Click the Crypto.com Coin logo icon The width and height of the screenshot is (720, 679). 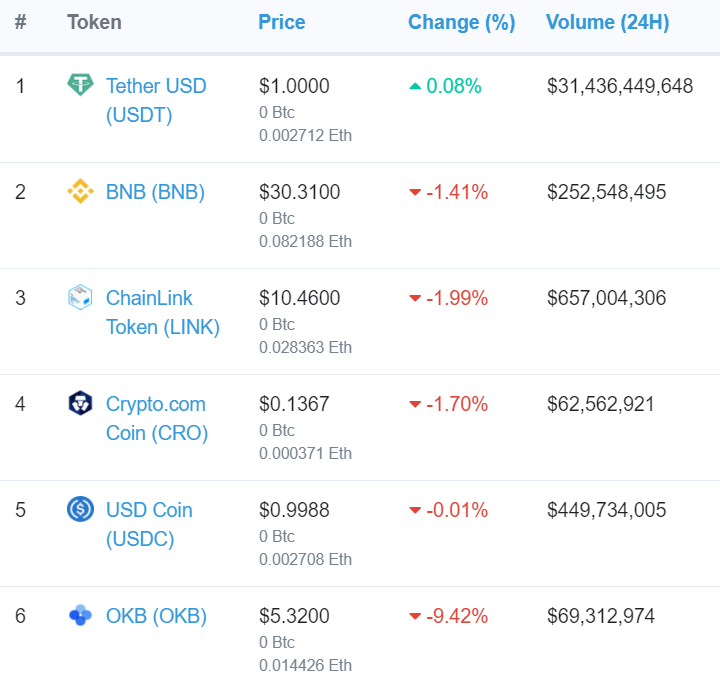(x=80, y=403)
